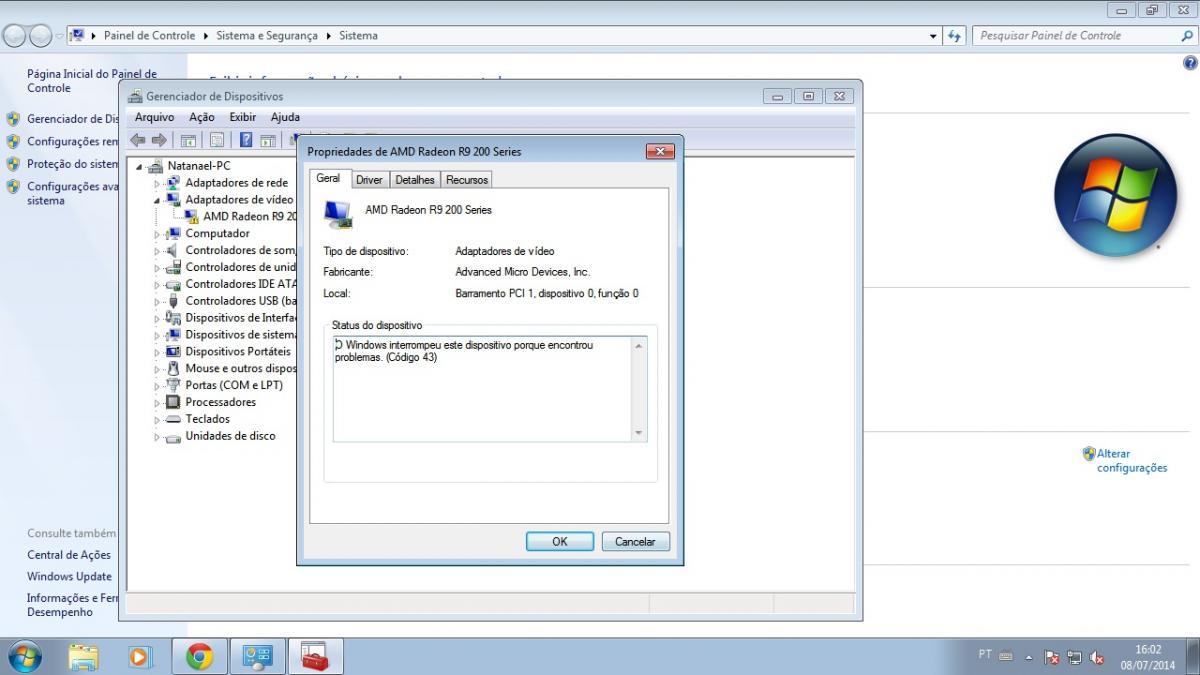Click the Properties toolbar icon in Device Manager
The width and height of the screenshot is (1200, 675).
pos(216,140)
